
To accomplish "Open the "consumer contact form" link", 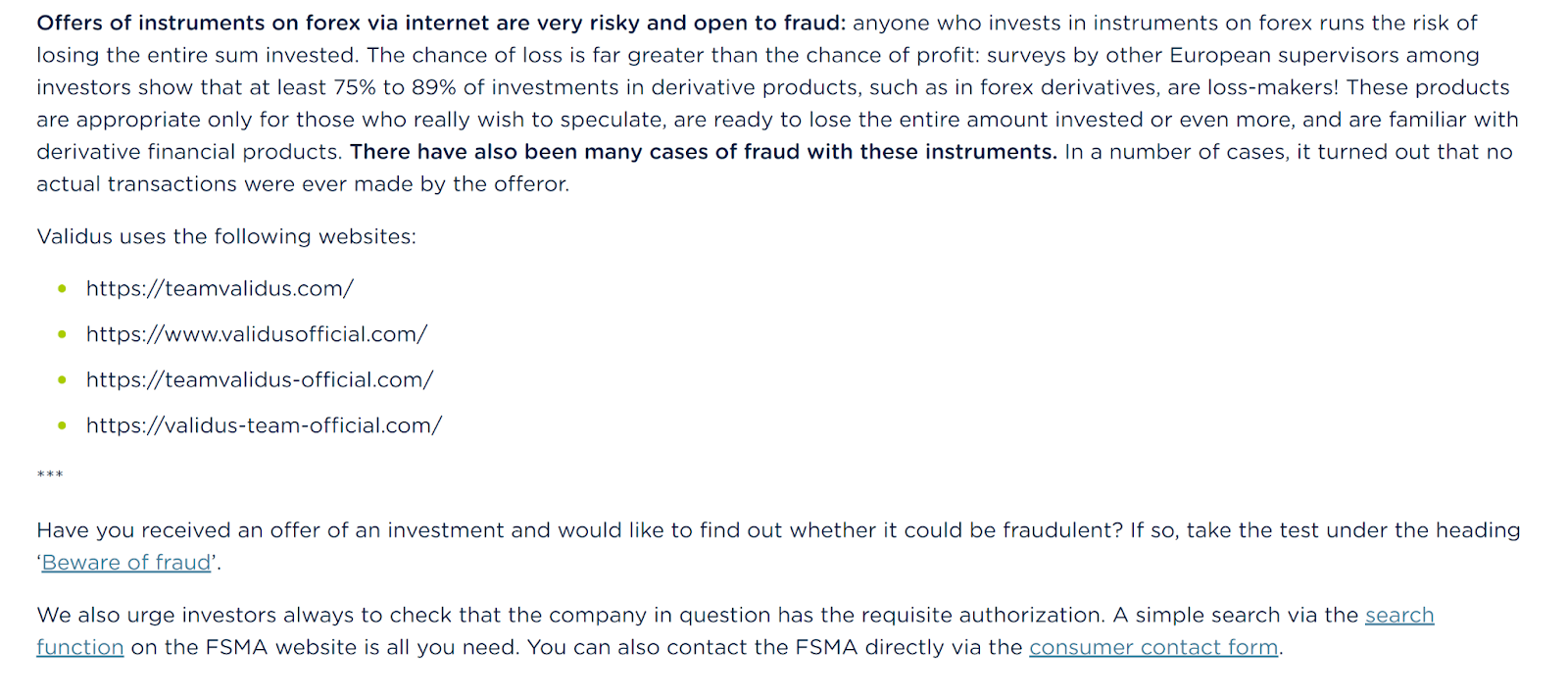I will [1152, 647].
